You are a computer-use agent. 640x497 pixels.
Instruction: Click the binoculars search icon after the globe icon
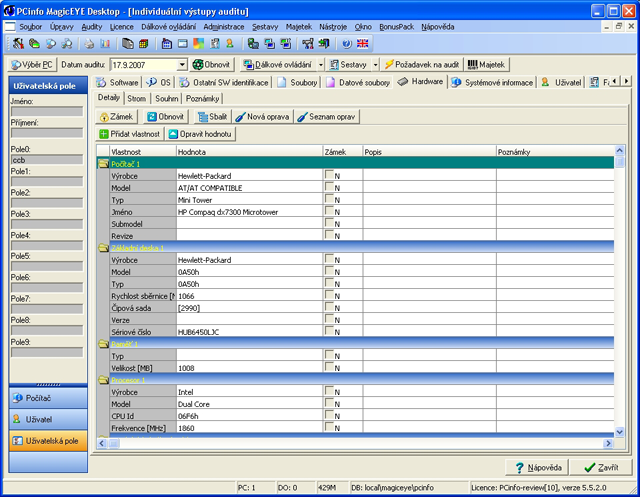(67, 43)
